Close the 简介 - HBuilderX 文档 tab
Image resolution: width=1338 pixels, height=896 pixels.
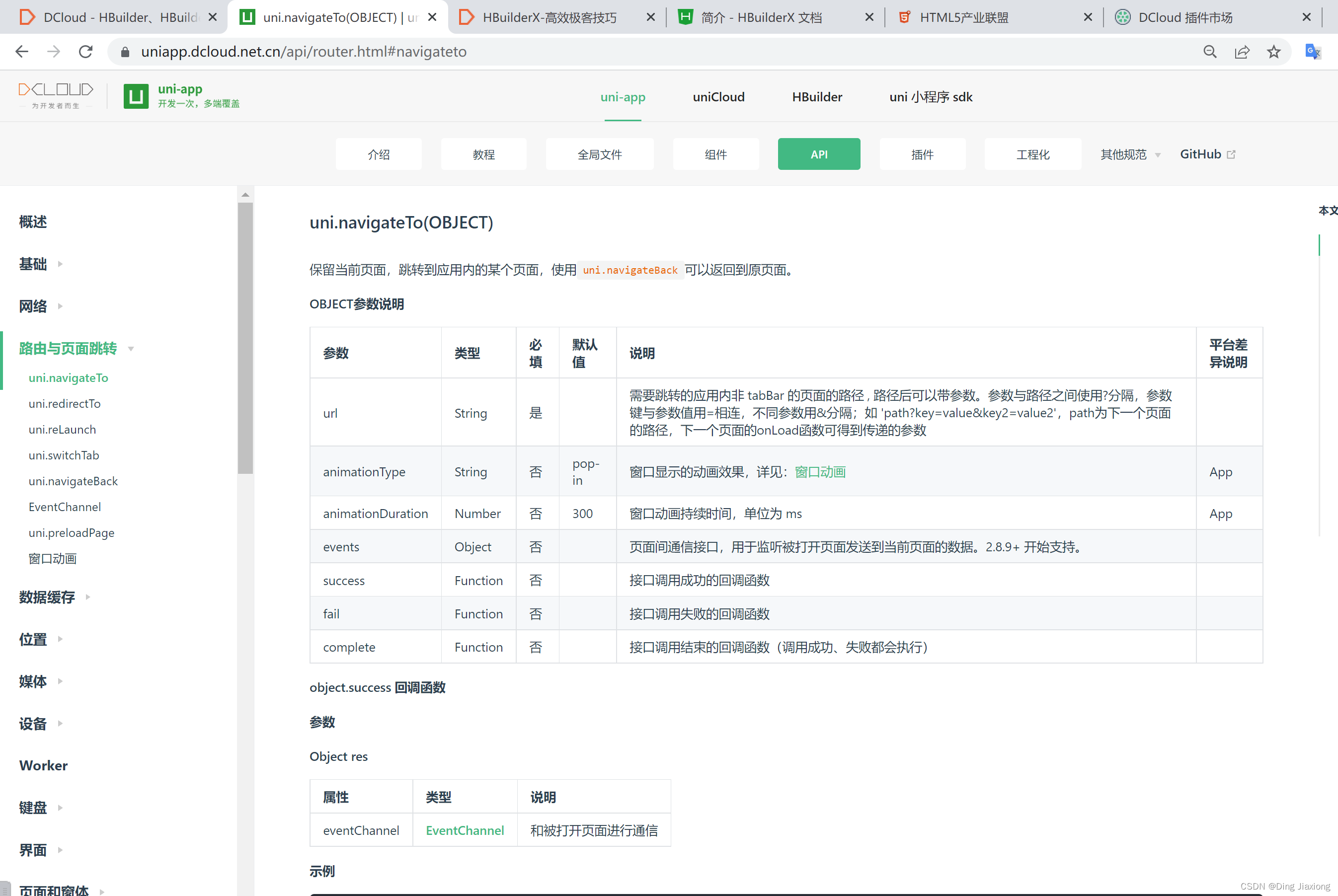tap(869, 17)
